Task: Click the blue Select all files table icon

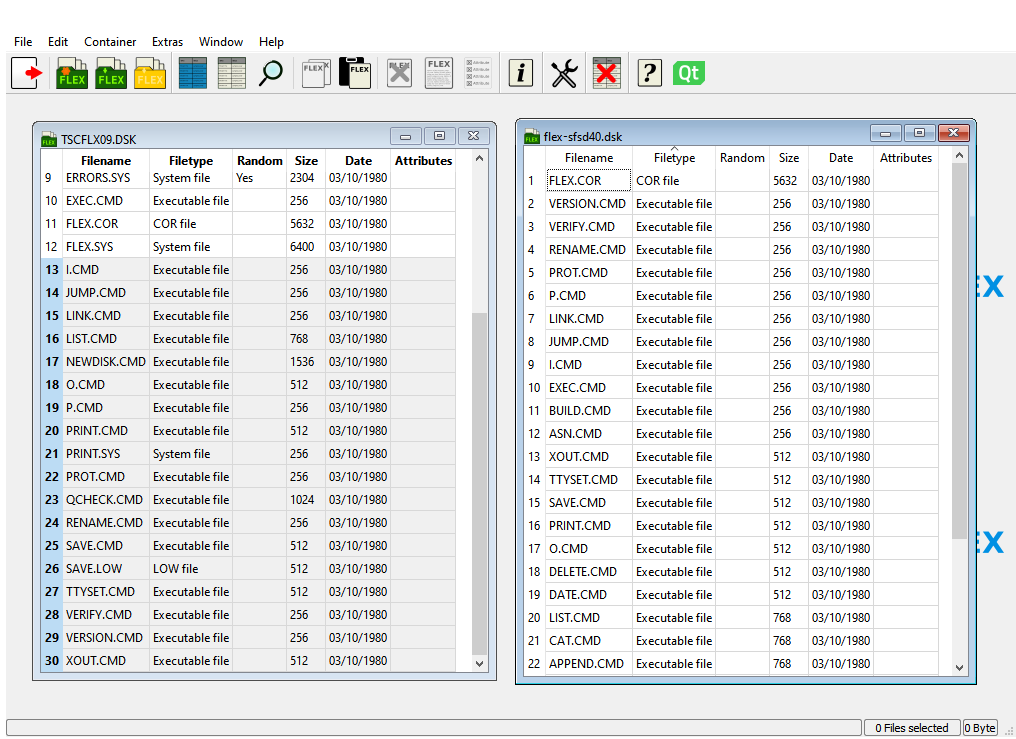Action: click(193, 73)
